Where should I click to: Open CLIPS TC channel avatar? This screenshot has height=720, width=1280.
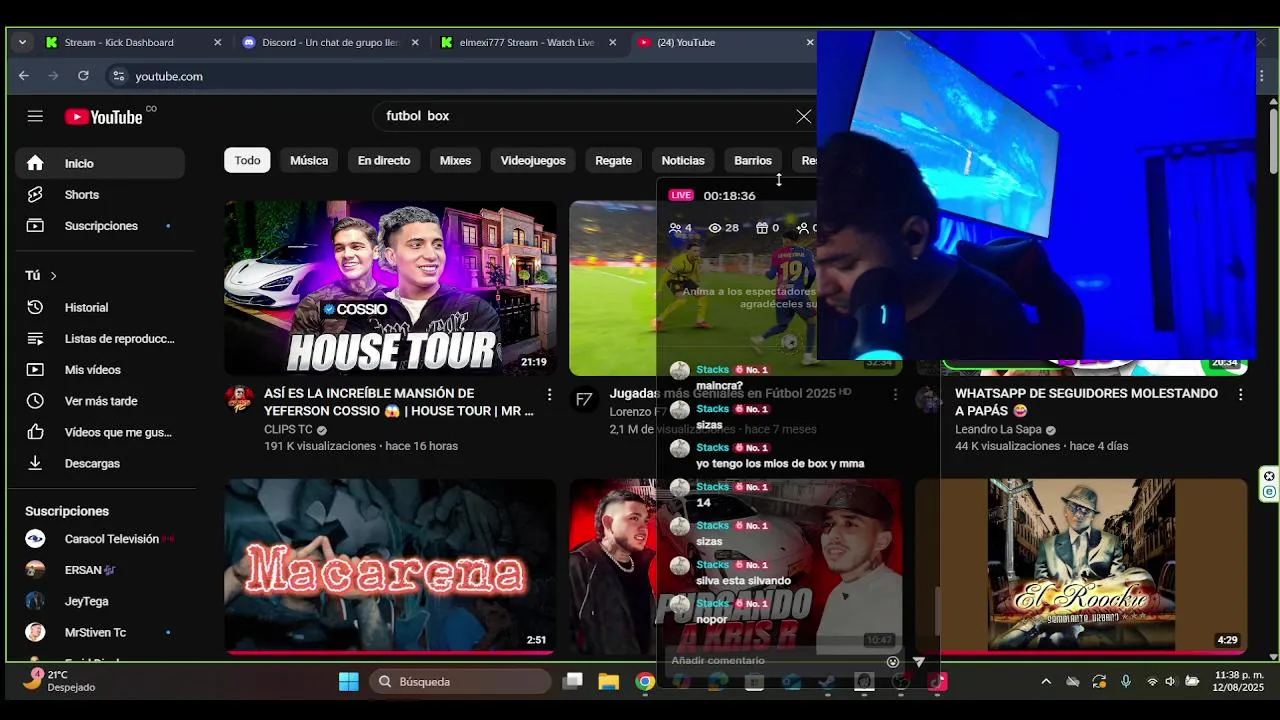pos(239,399)
